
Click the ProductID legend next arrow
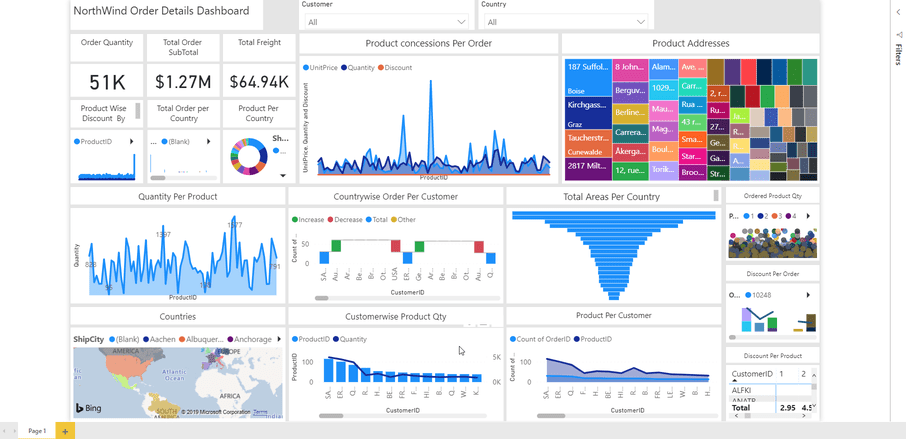click(132, 142)
